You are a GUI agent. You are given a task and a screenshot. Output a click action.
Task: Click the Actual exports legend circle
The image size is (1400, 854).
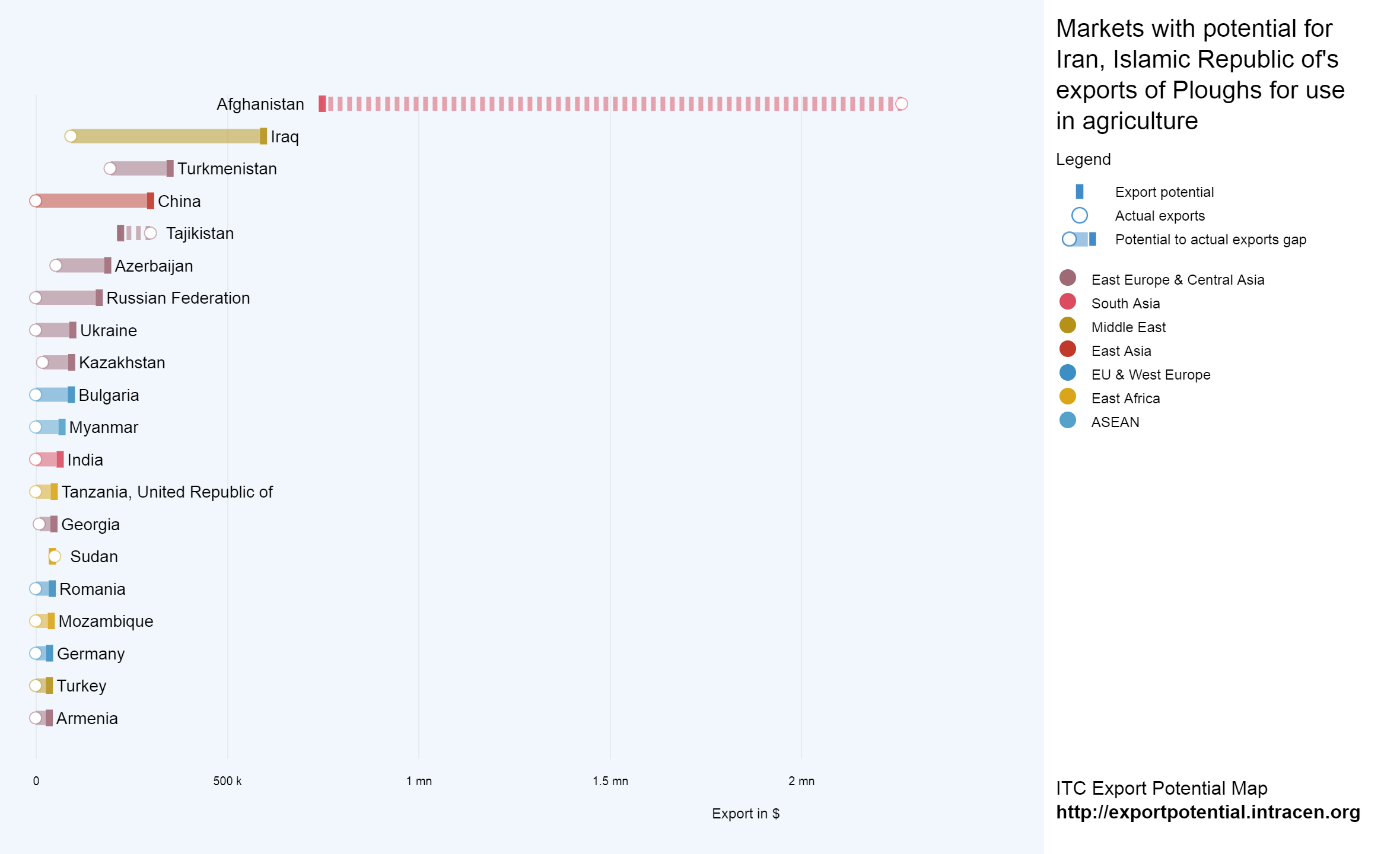[x=1079, y=215]
